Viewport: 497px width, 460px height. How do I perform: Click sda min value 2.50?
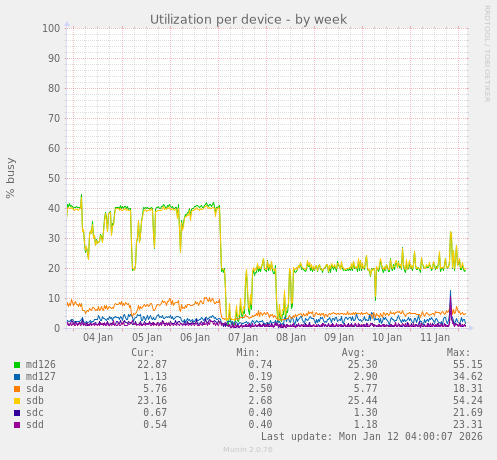[x=260, y=389]
